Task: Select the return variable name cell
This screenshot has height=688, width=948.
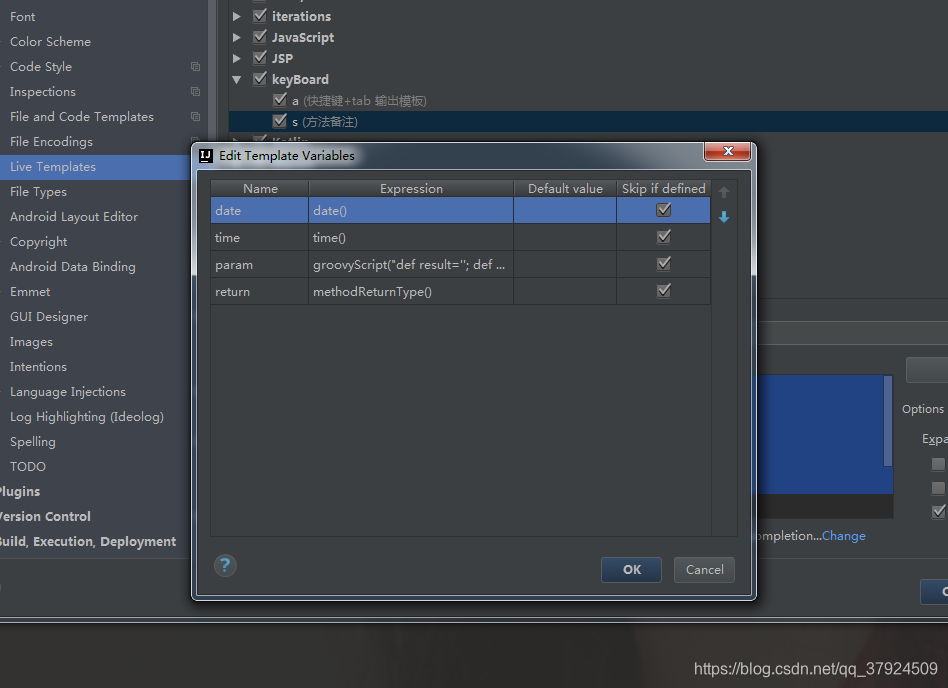Action: tap(260, 291)
